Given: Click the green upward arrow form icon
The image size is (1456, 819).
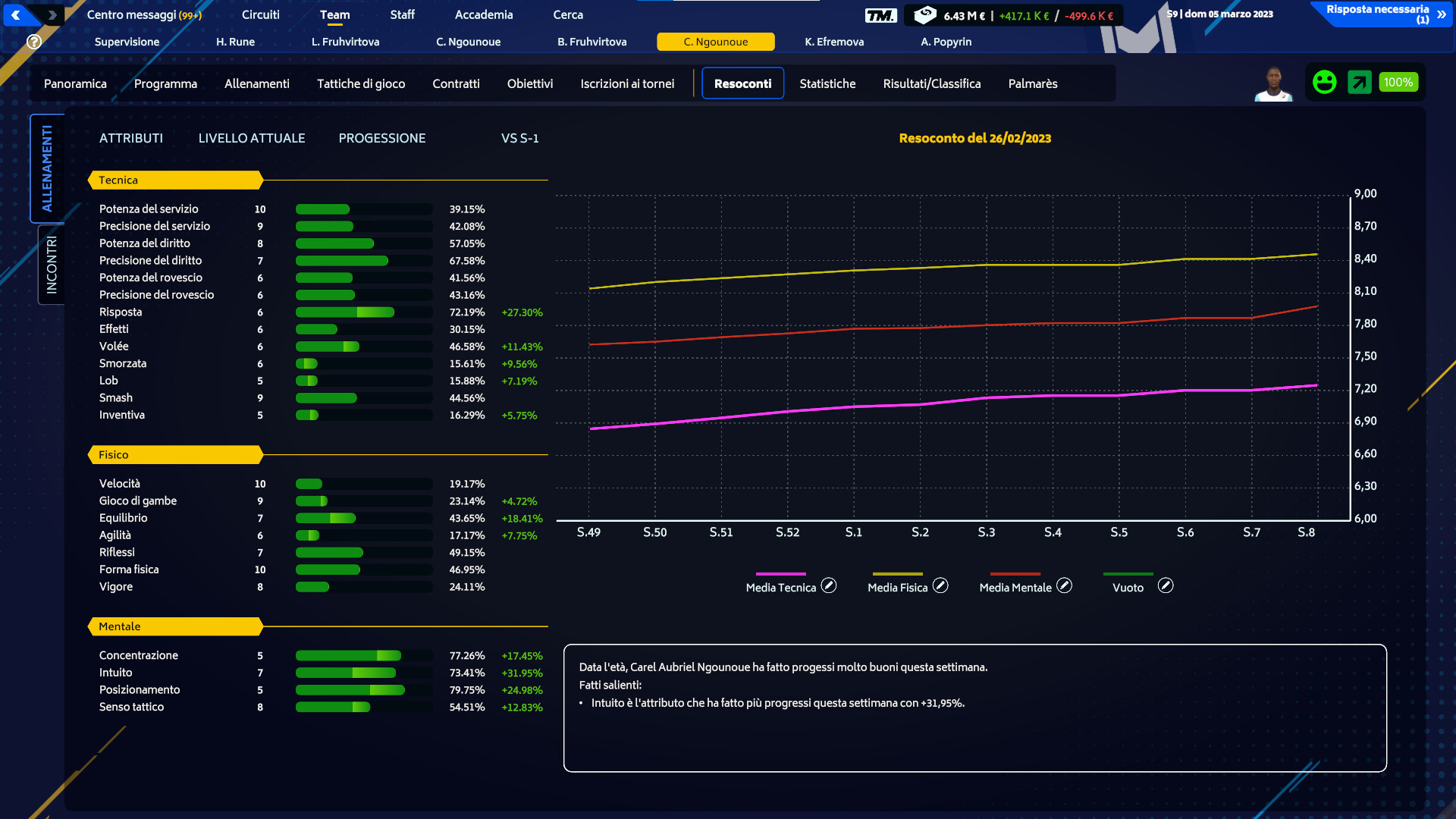Looking at the screenshot, I should click(x=1359, y=82).
